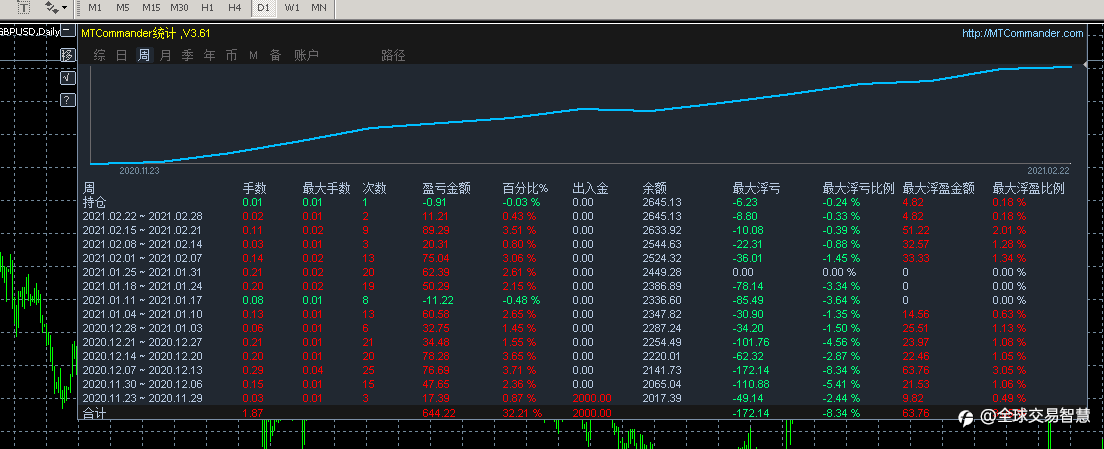
Task: Click the √ checkmark panel icon
Action: pos(68,77)
